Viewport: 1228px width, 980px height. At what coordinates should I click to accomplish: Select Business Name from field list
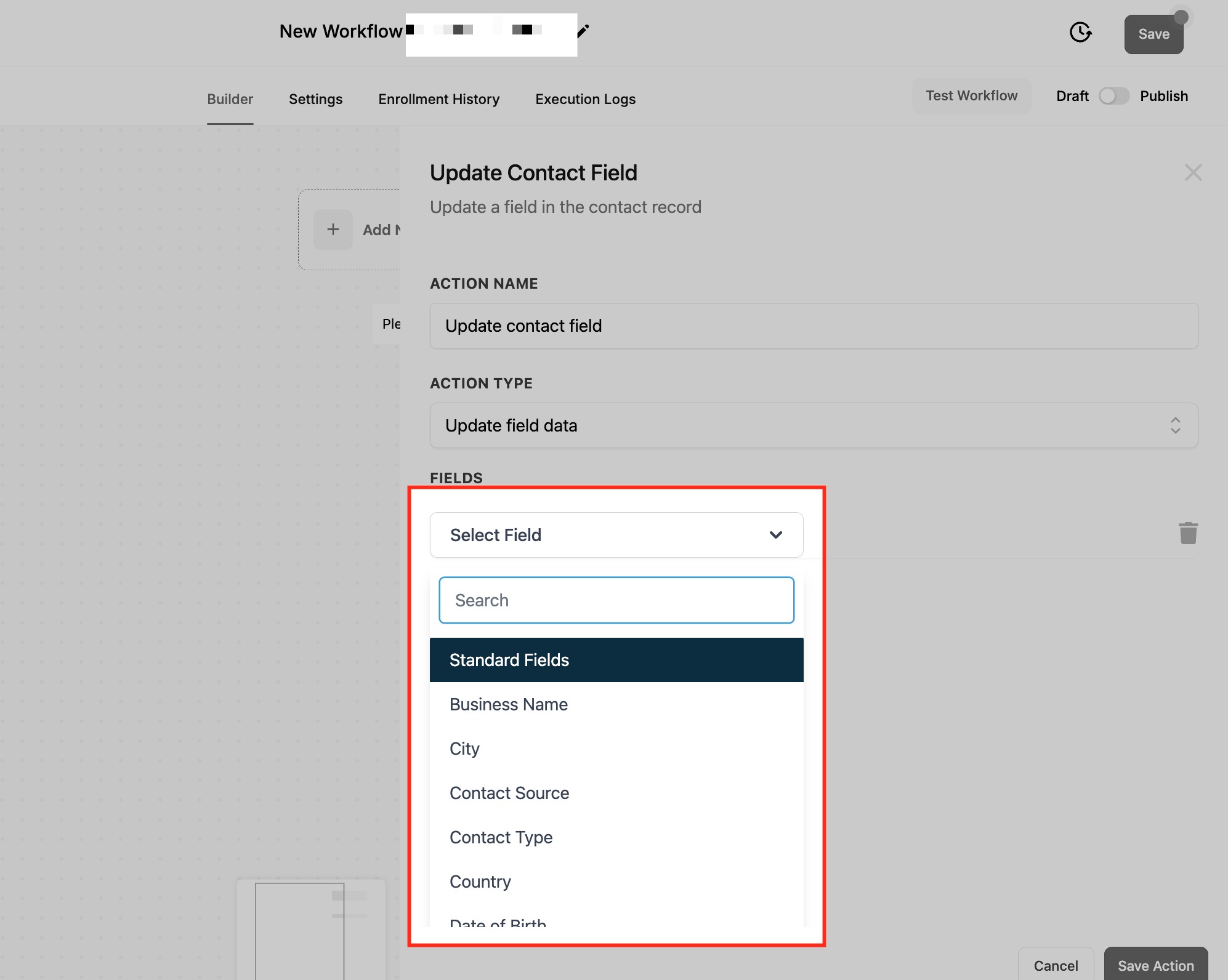pos(509,704)
